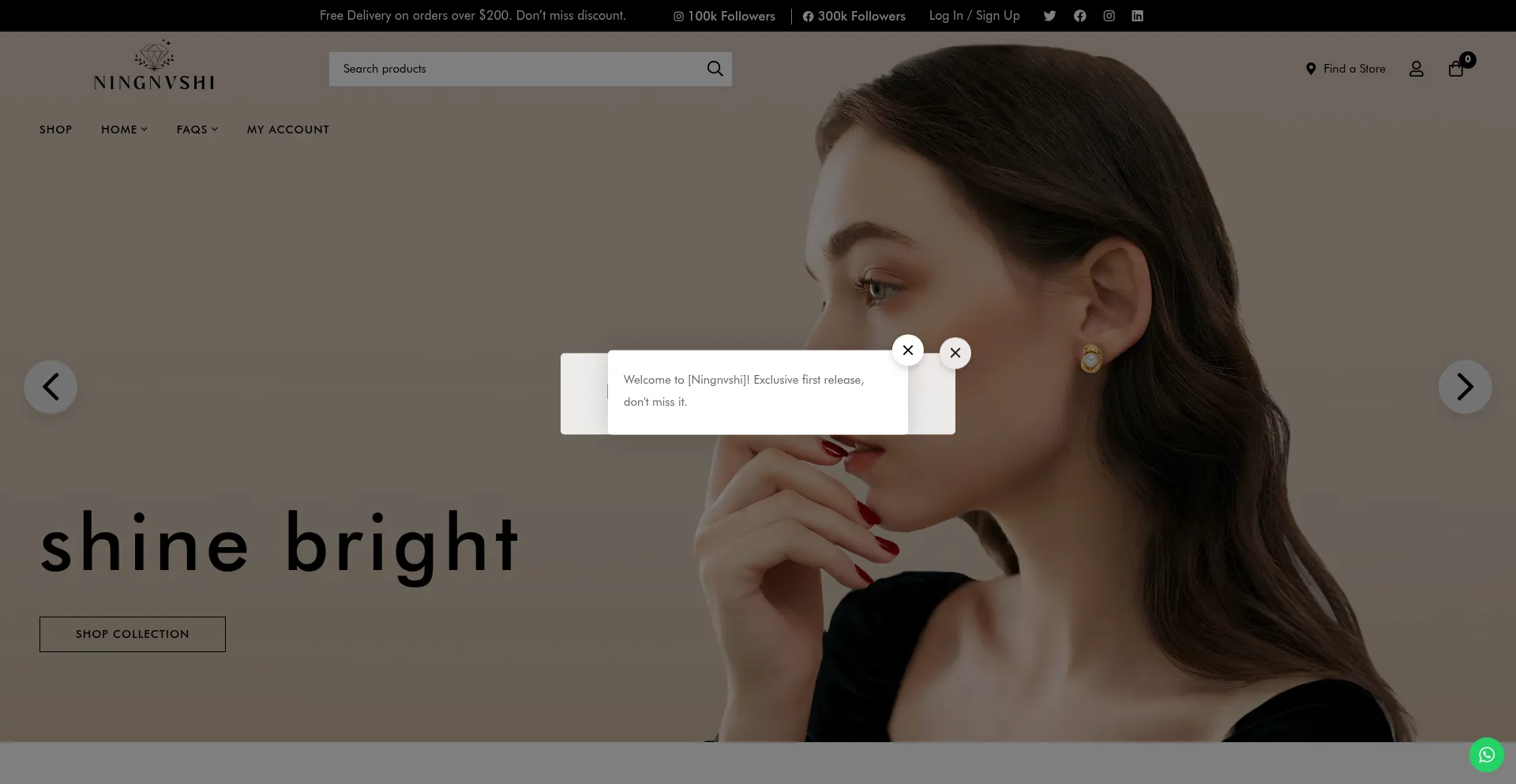Advance the slider with the next arrow
Screen dimensions: 1516x784
[x=1465, y=387]
